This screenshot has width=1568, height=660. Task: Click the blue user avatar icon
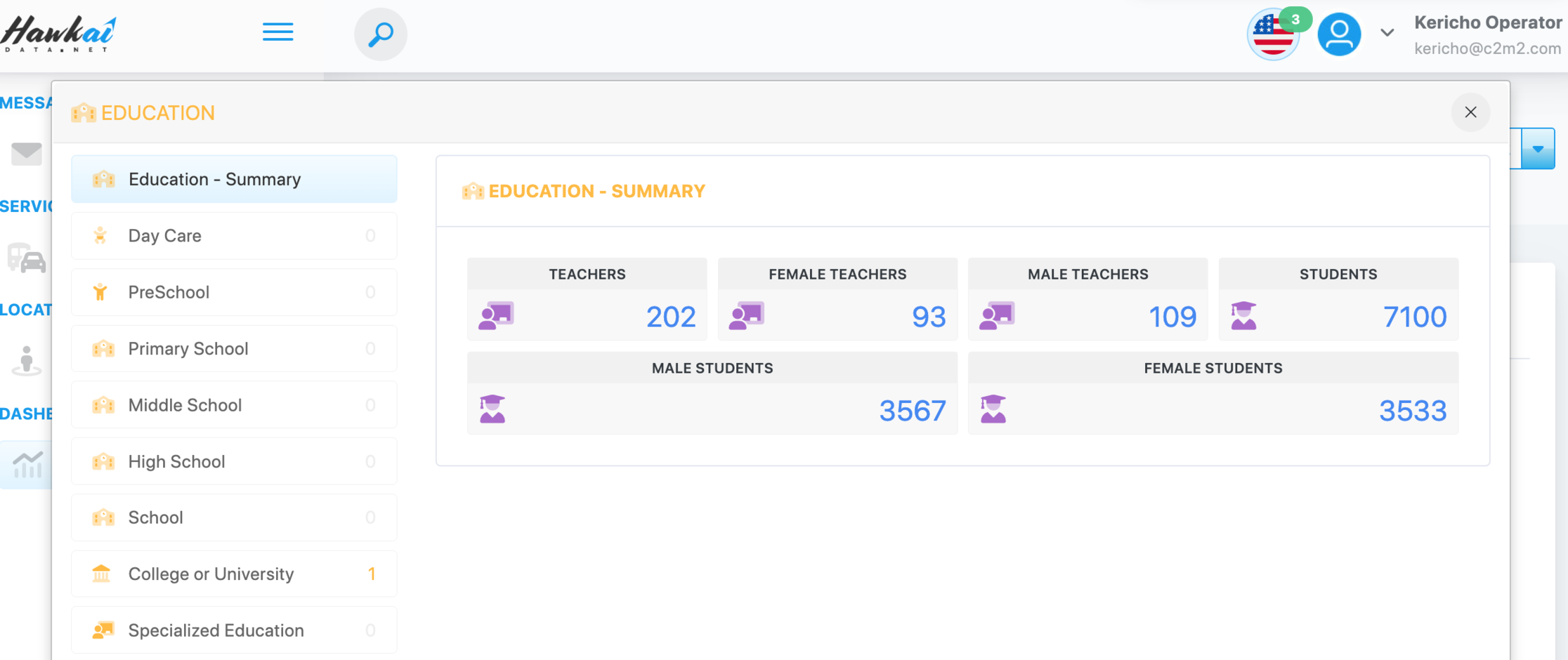tap(1339, 34)
